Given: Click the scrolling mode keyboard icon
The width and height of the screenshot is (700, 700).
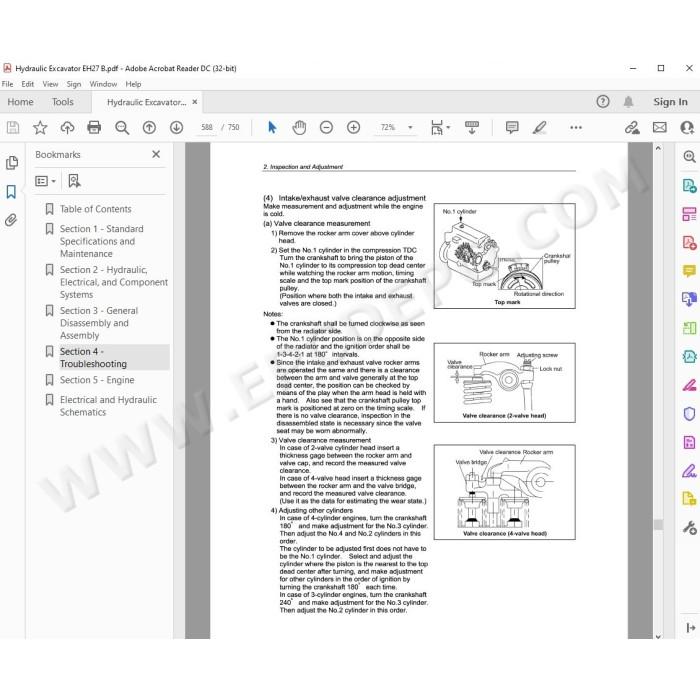Looking at the screenshot, I should click(x=472, y=128).
